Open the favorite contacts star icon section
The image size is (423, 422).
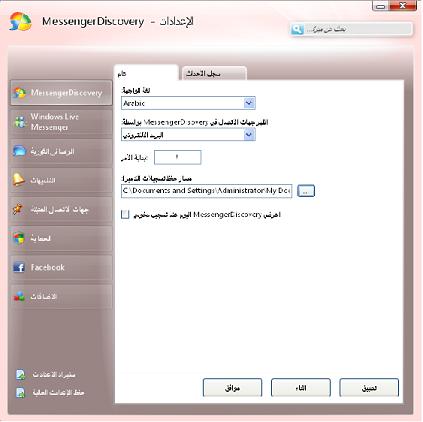(18, 209)
